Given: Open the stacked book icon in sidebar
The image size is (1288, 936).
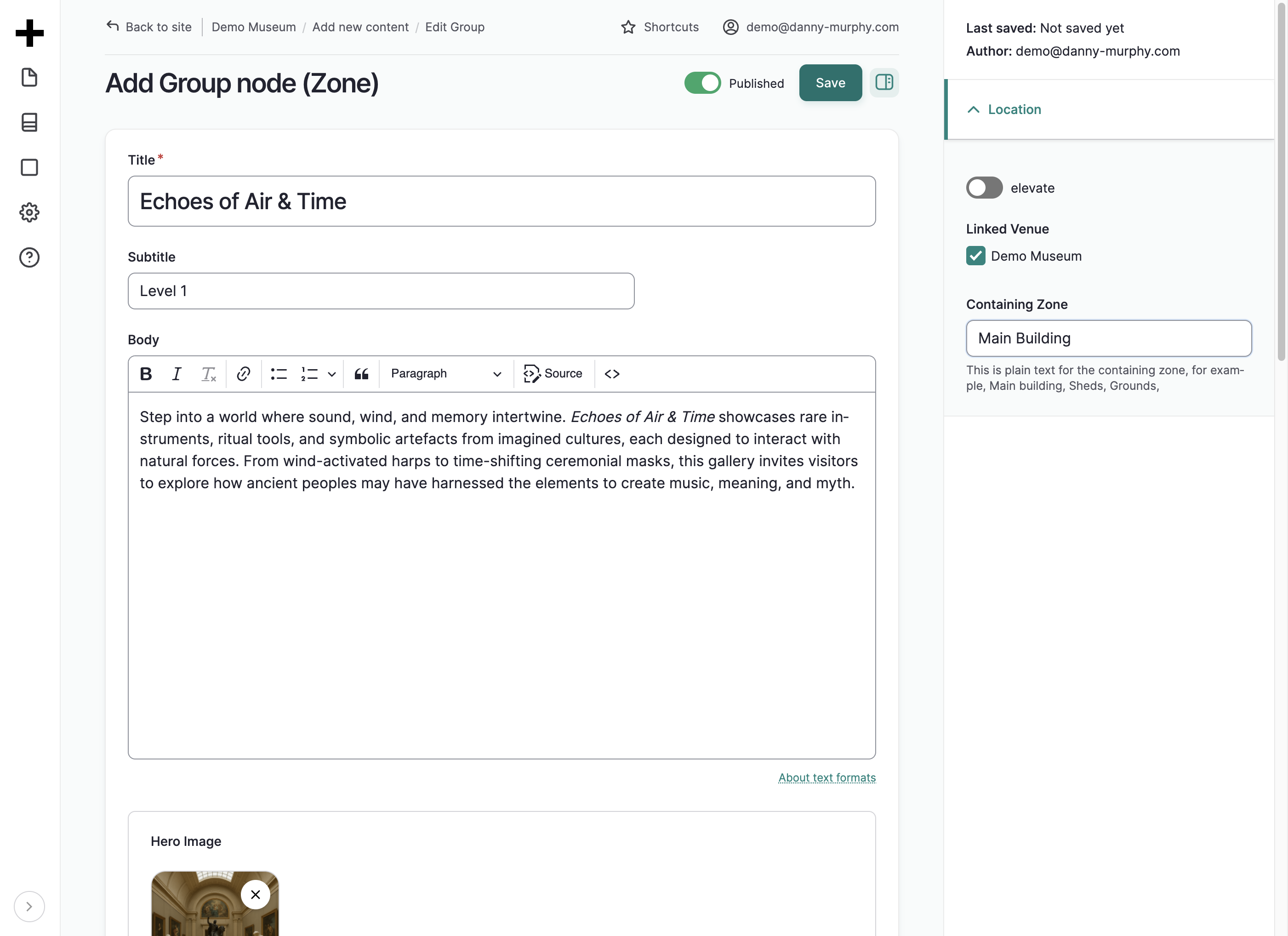Looking at the screenshot, I should [29, 122].
